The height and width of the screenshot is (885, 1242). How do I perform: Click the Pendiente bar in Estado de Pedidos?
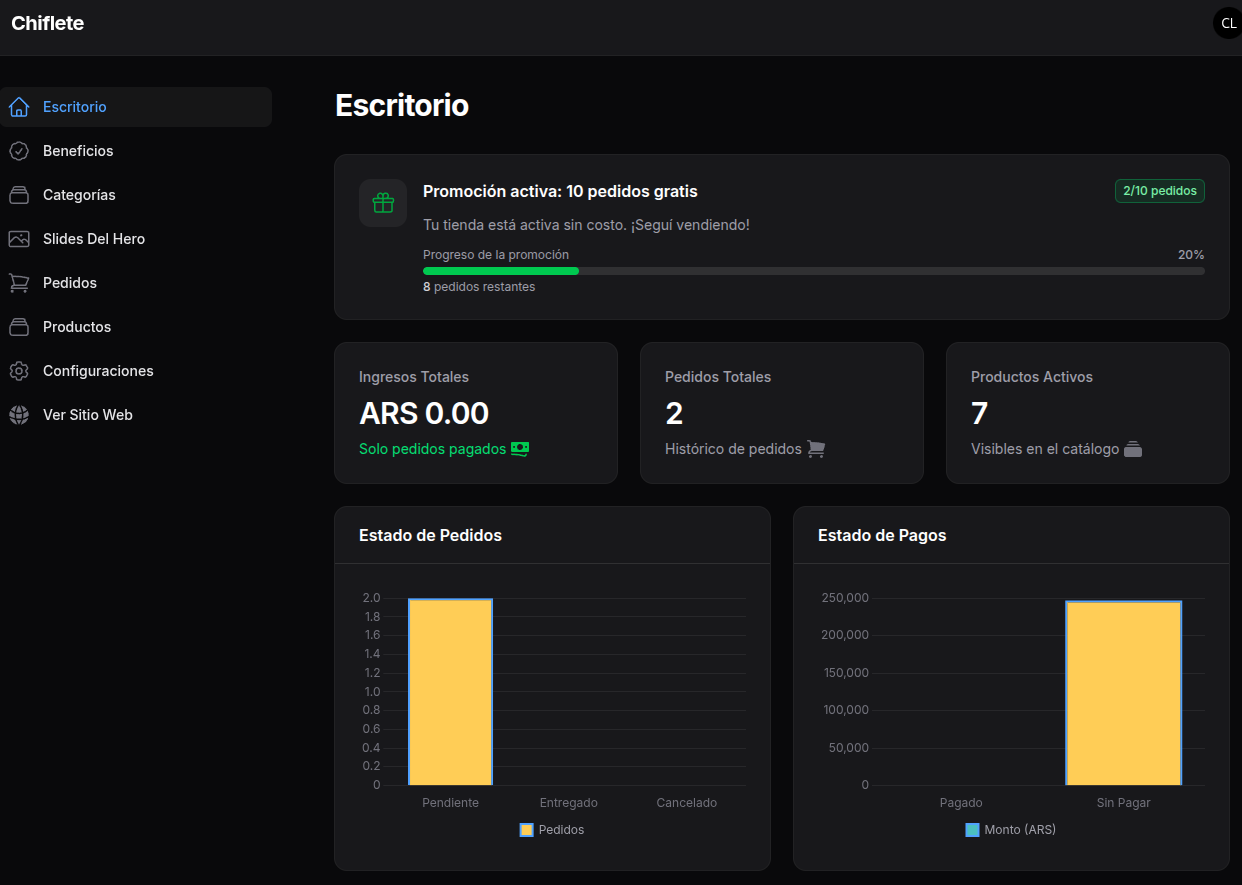[x=450, y=691]
